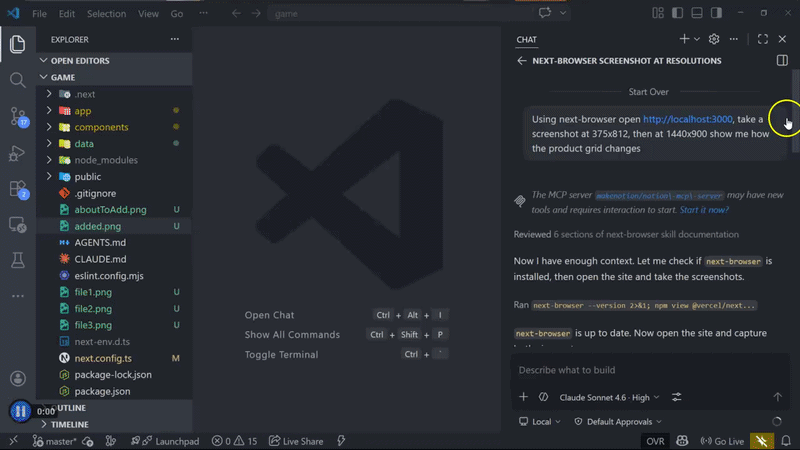This screenshot has width=800, height=450.
Task: Expand the components folder
Action: tap(49, 127)
